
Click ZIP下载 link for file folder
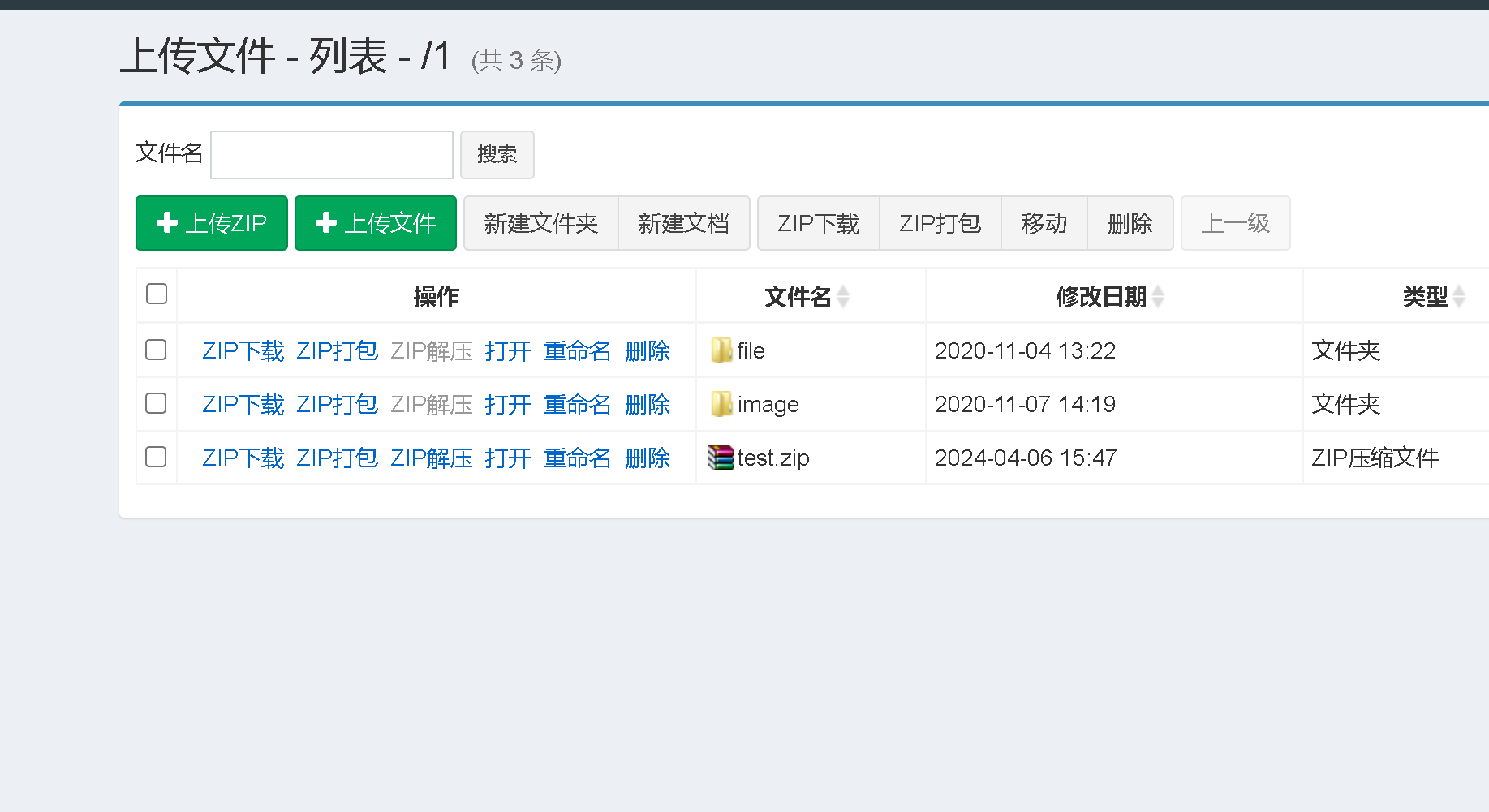coord(243,350)
